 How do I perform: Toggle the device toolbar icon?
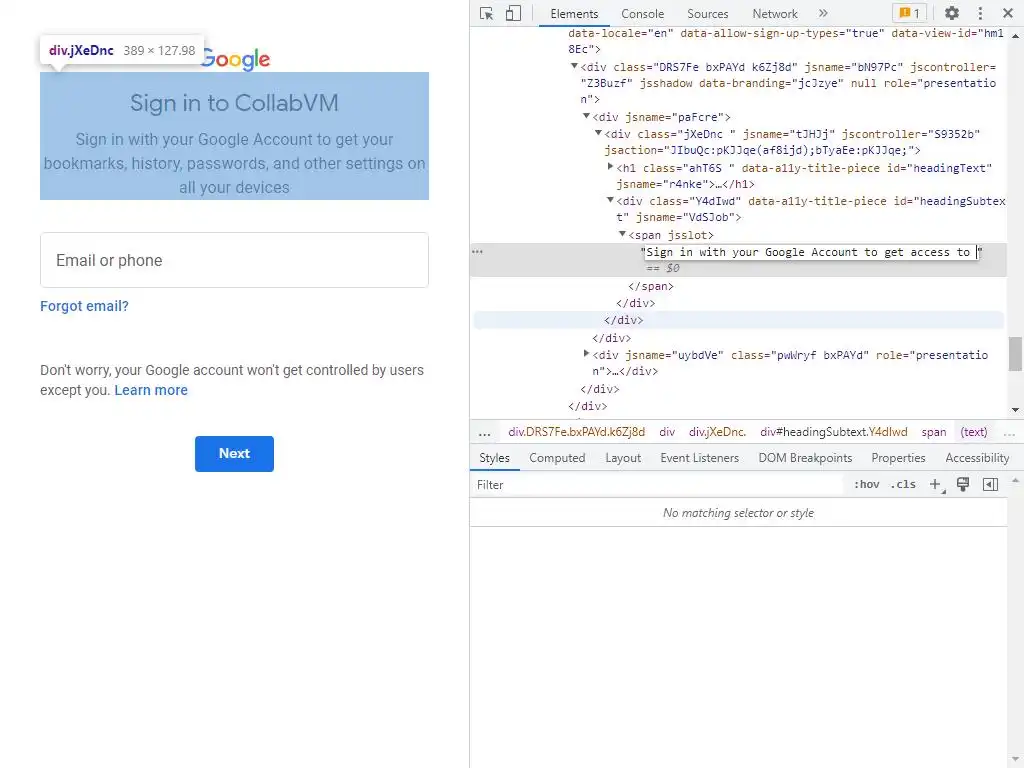(513, 13)
